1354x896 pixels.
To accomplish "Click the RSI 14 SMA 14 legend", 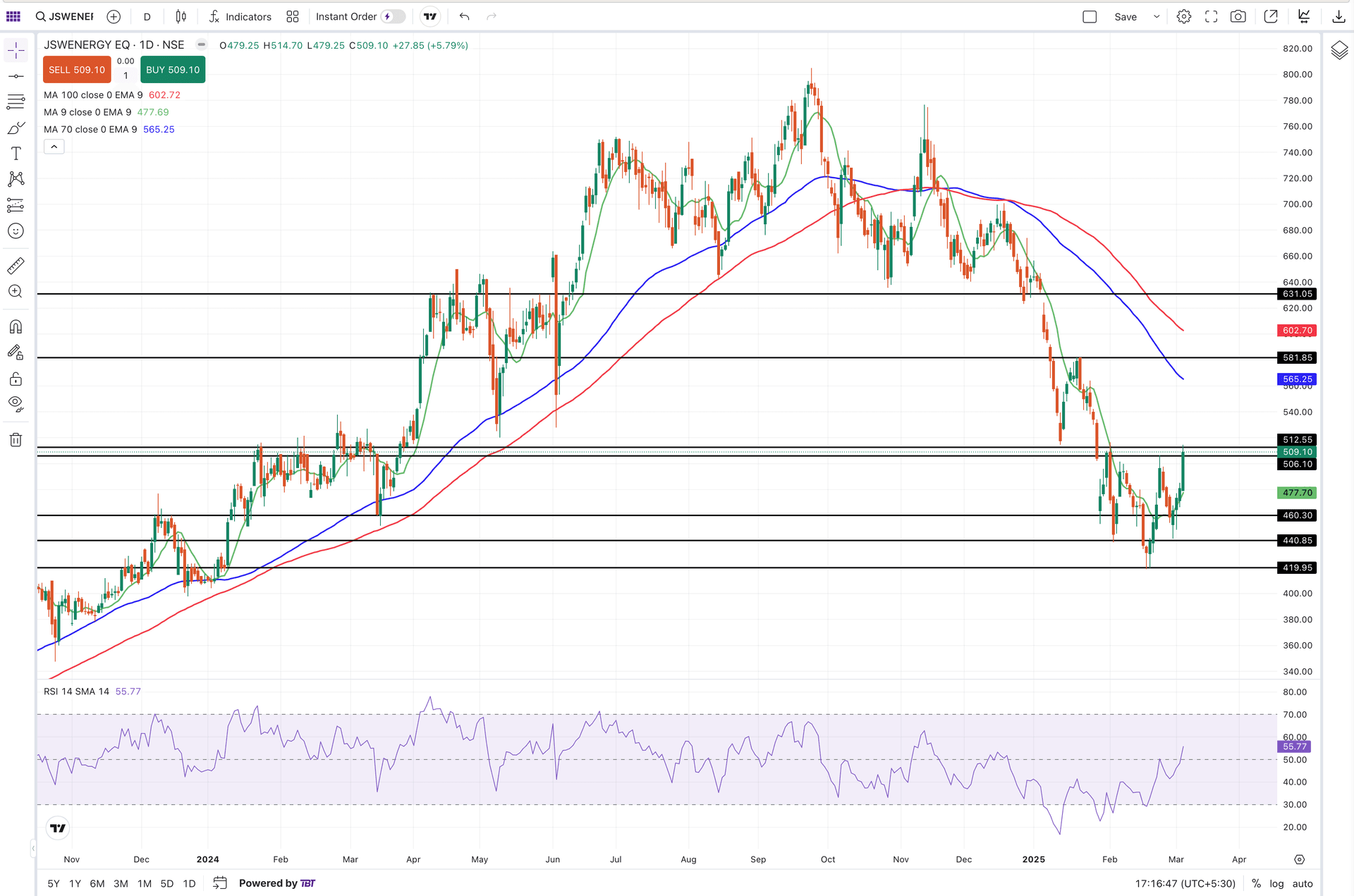I will [76, 692].
